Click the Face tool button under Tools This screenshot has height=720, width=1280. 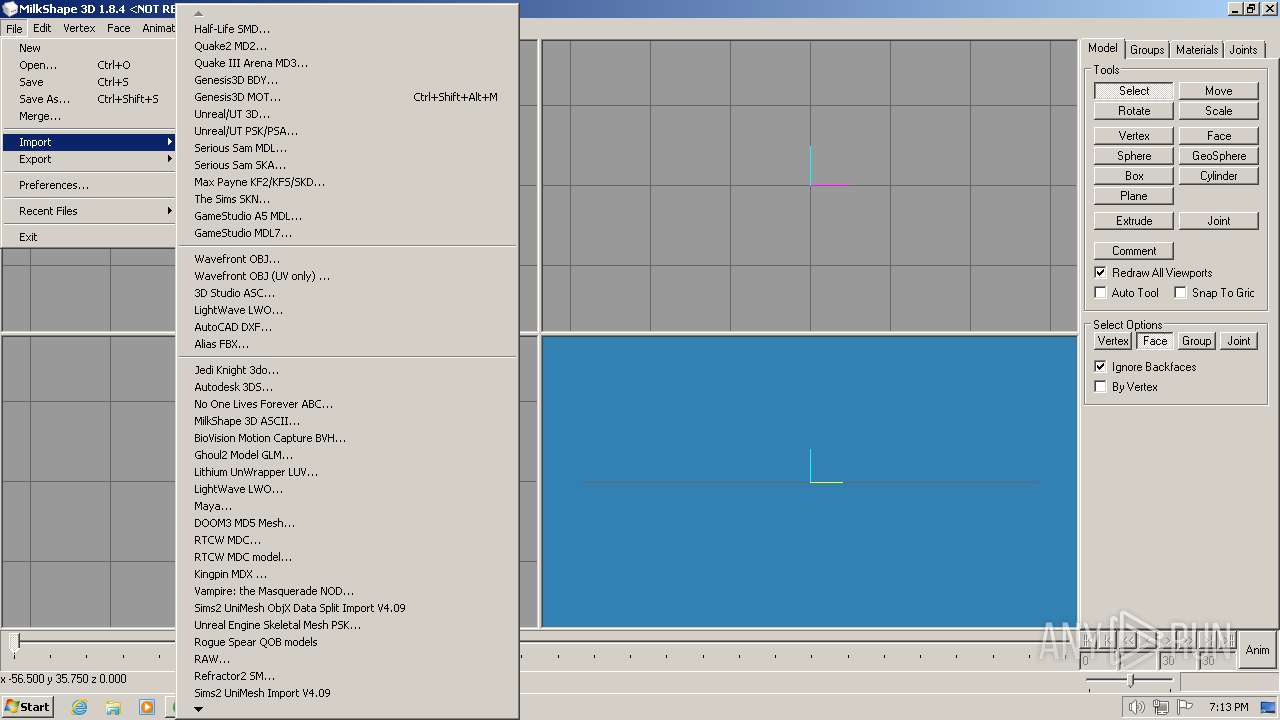click(x=1218, y=136)
